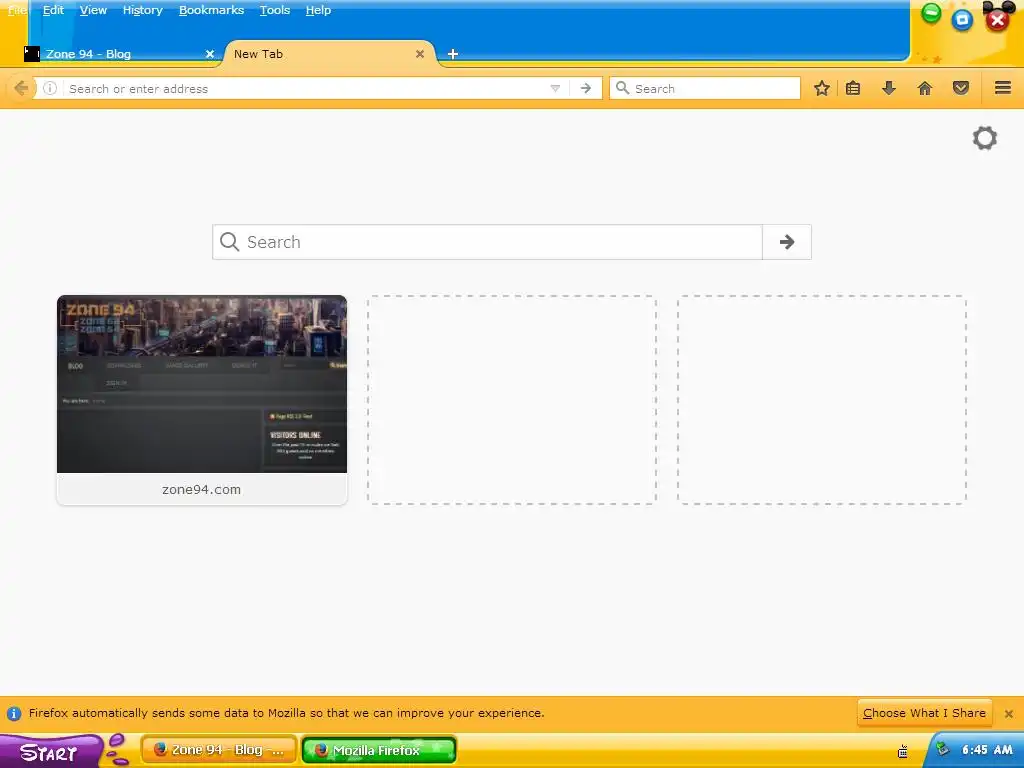Click the page Search input field
The image size is (1024, 768).
point(487,242)
